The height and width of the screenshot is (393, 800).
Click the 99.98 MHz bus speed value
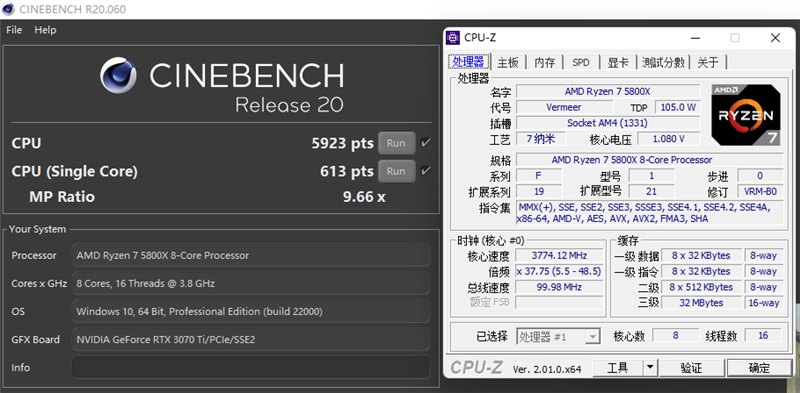559,287
